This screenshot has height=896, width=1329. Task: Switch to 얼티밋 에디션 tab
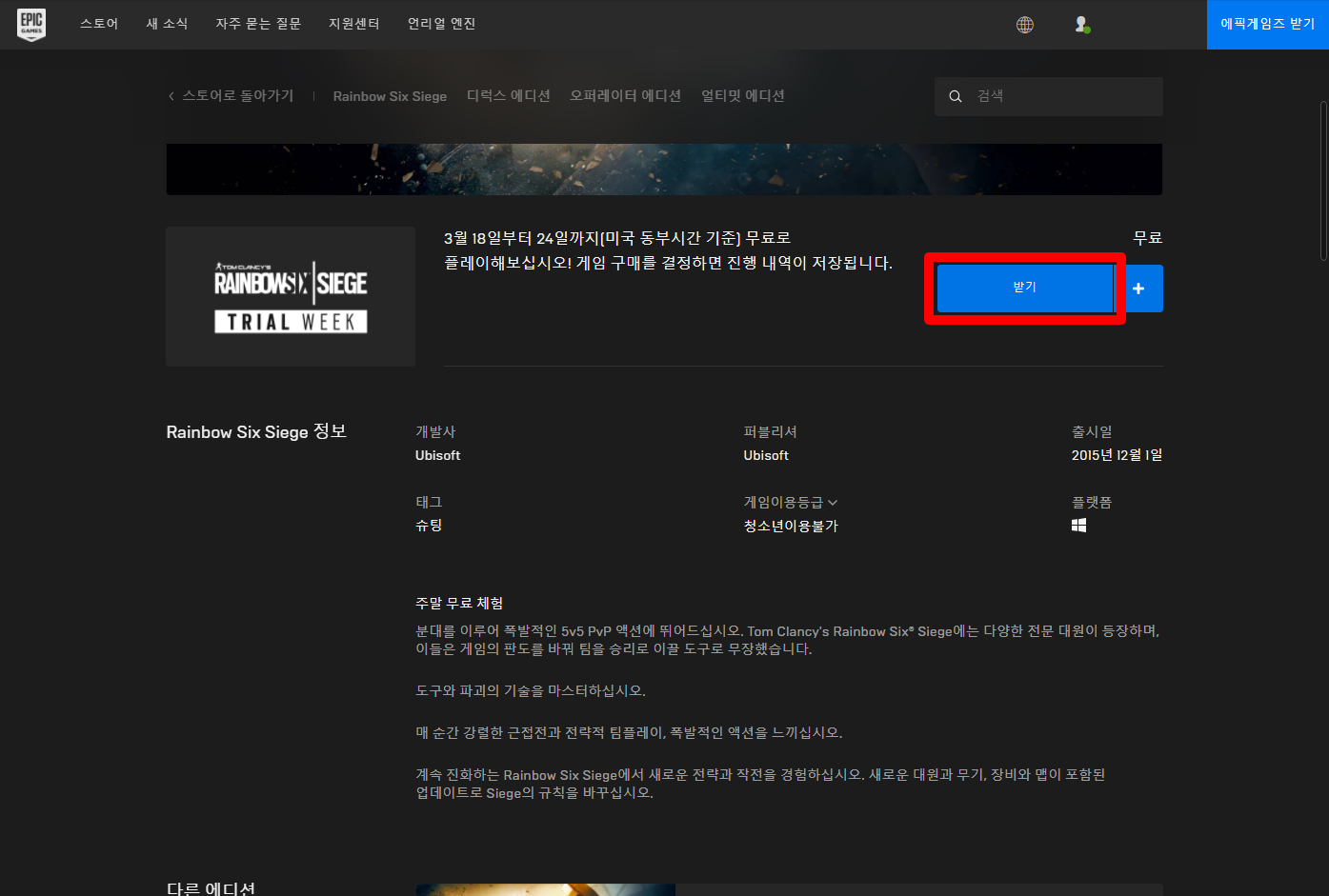(743, 96)
